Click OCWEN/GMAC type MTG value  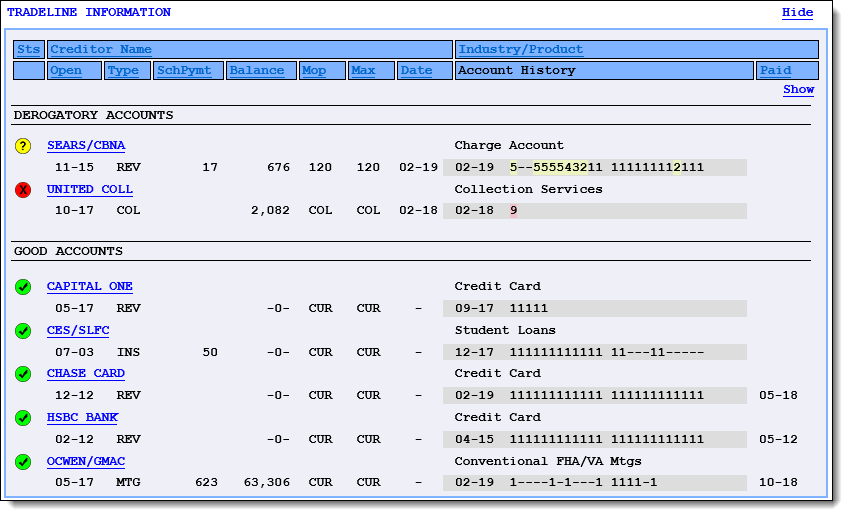coord(128,482)
